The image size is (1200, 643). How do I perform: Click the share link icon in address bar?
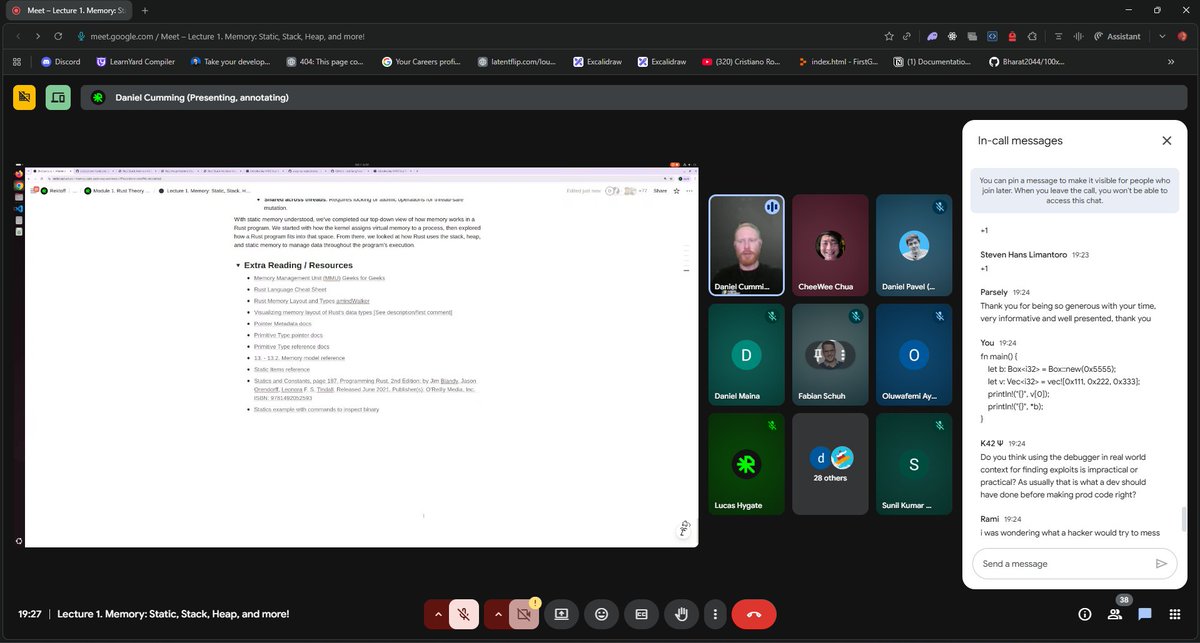907,36
